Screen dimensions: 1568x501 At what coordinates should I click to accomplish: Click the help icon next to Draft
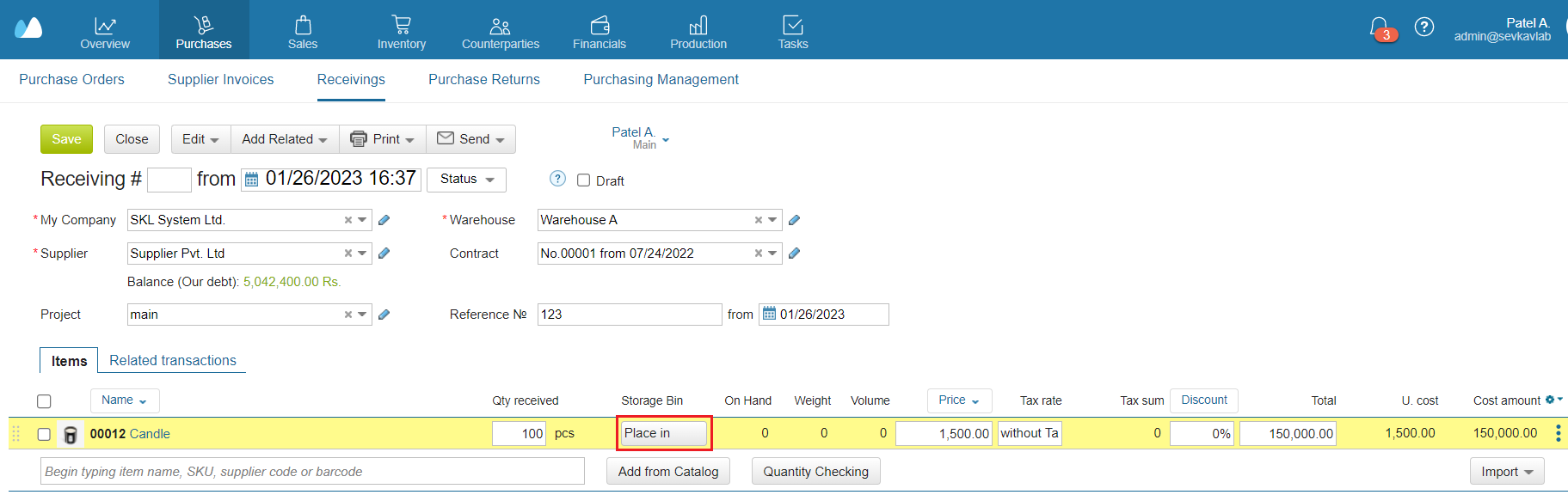pos(558,179)
